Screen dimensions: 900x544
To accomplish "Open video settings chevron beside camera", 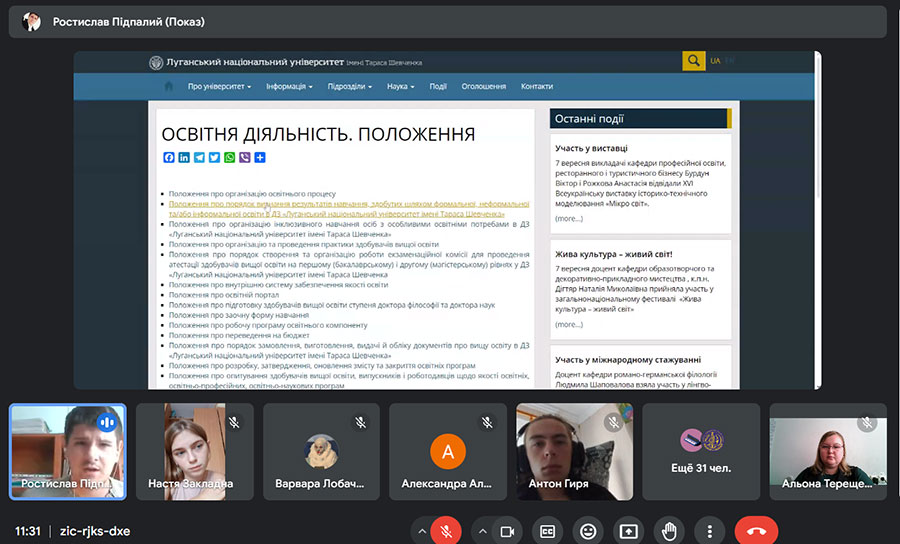I will tap(483, 531).
